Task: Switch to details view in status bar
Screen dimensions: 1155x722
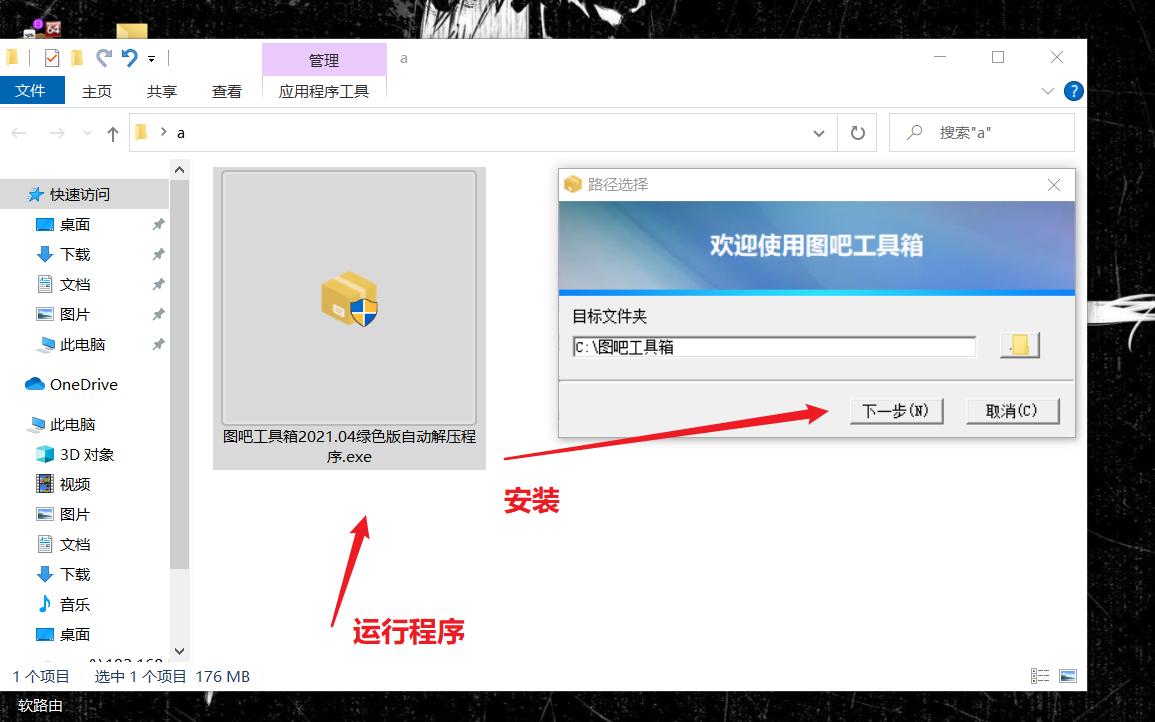Action: click(1039, 676)
